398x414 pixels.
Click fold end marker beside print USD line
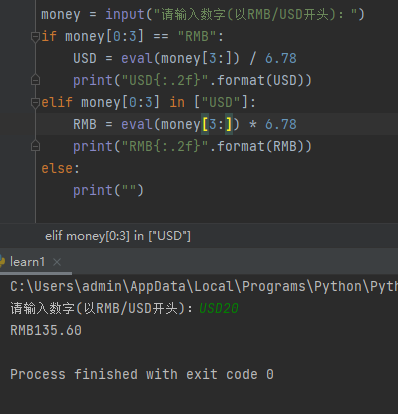pyautogui.click(x=35, y=80)
